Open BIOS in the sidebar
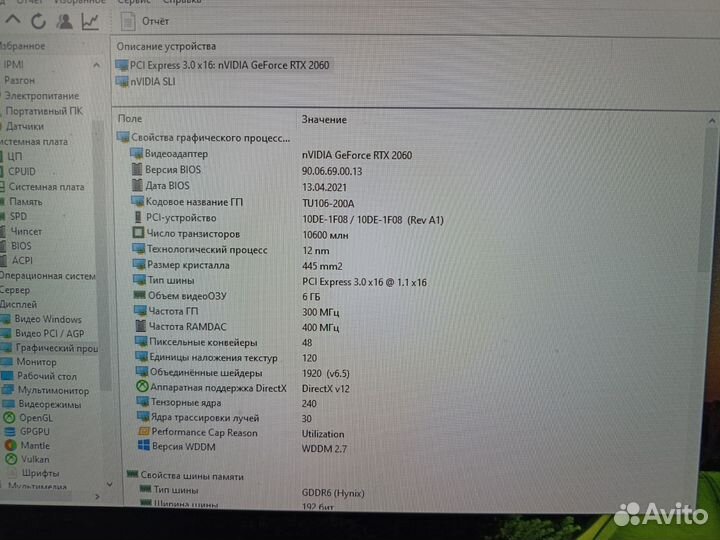 point(21,246)
